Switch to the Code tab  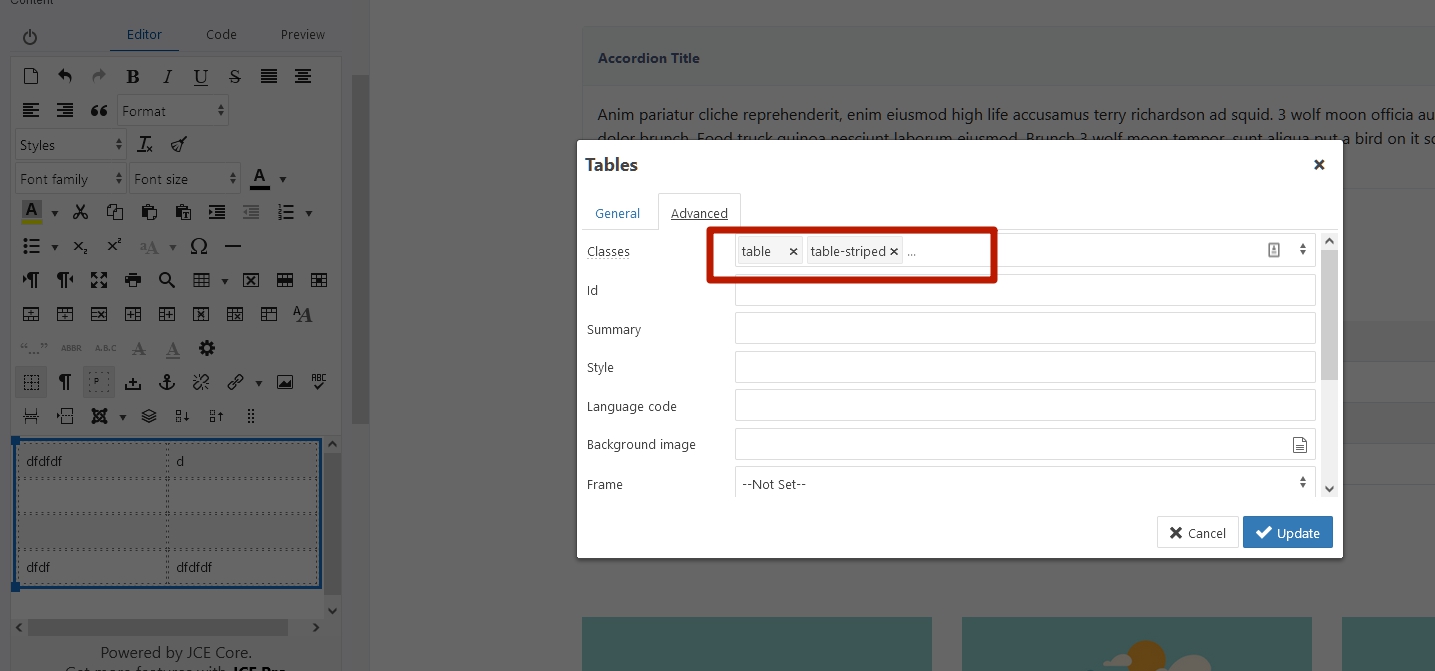(x=221, y=34)
